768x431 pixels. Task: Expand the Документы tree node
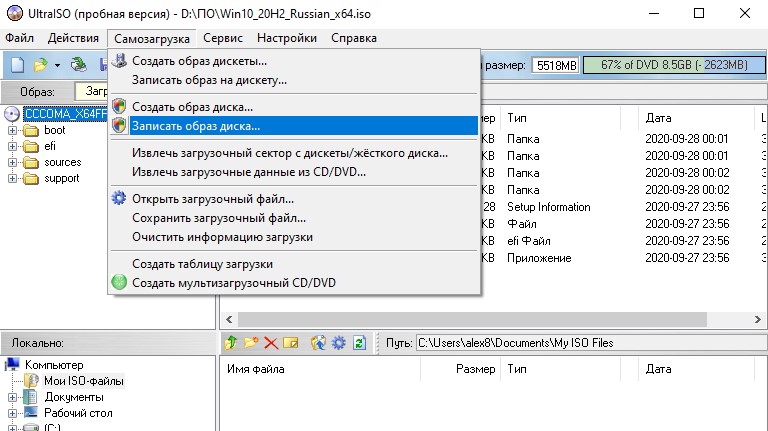point(12,397)
